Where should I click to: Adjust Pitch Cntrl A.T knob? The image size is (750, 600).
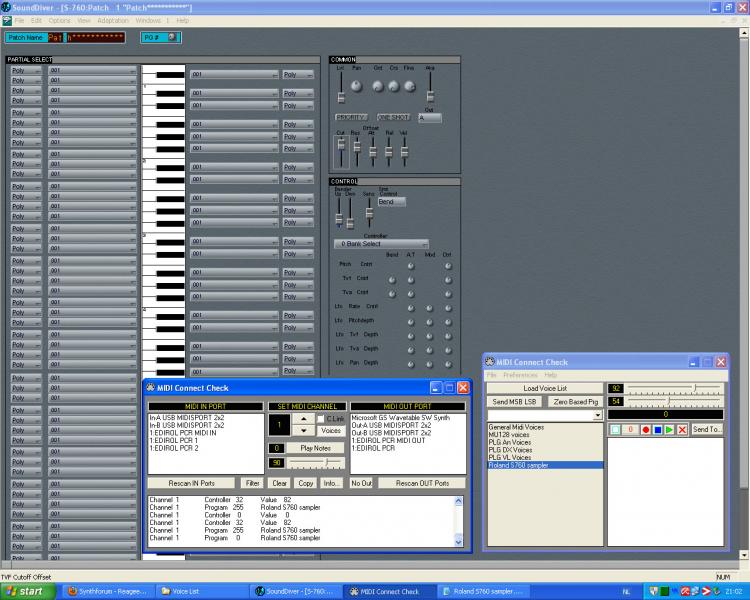[411, 266]
